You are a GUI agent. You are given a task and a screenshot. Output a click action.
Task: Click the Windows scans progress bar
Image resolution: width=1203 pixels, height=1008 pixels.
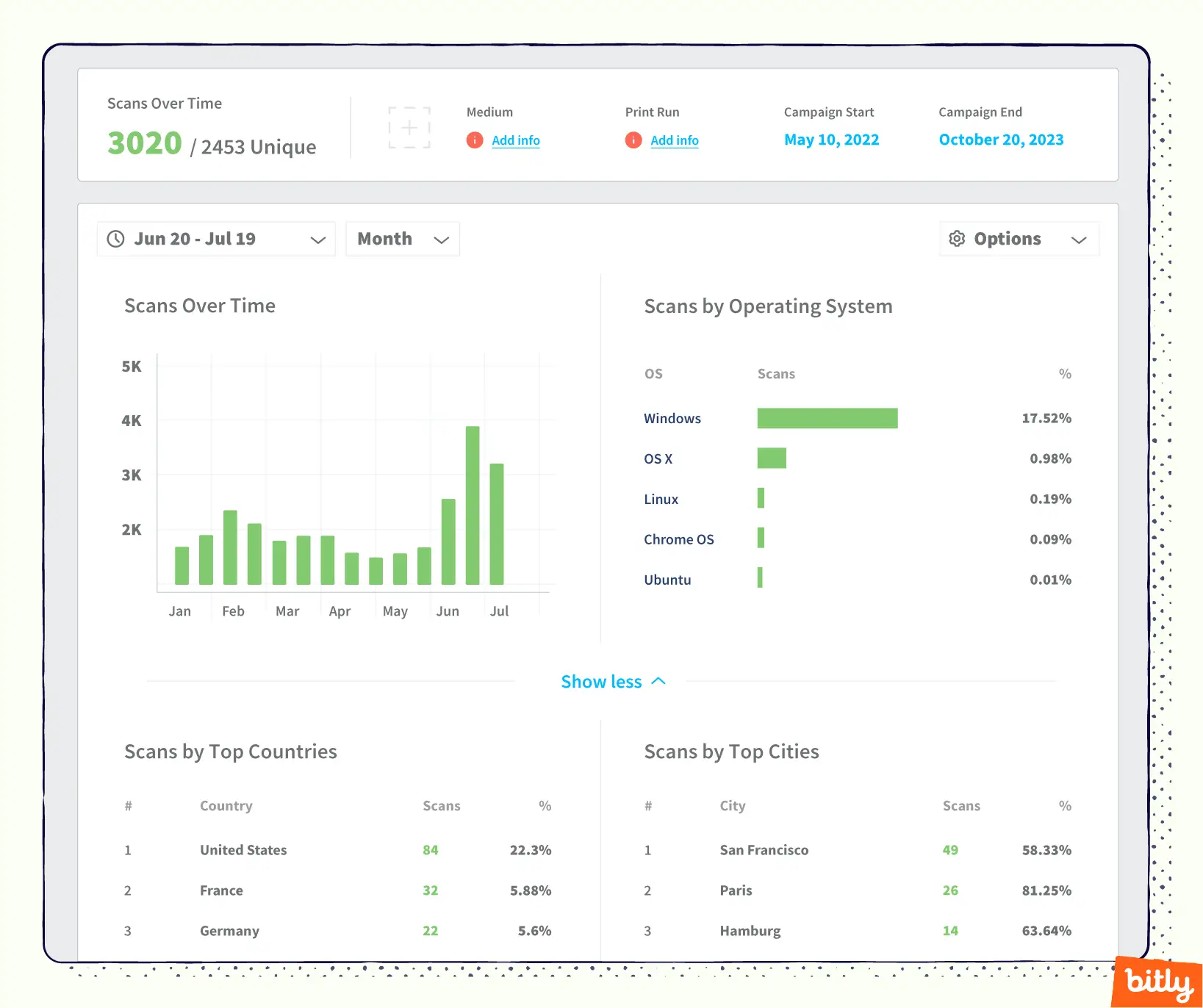click(827, 418)
